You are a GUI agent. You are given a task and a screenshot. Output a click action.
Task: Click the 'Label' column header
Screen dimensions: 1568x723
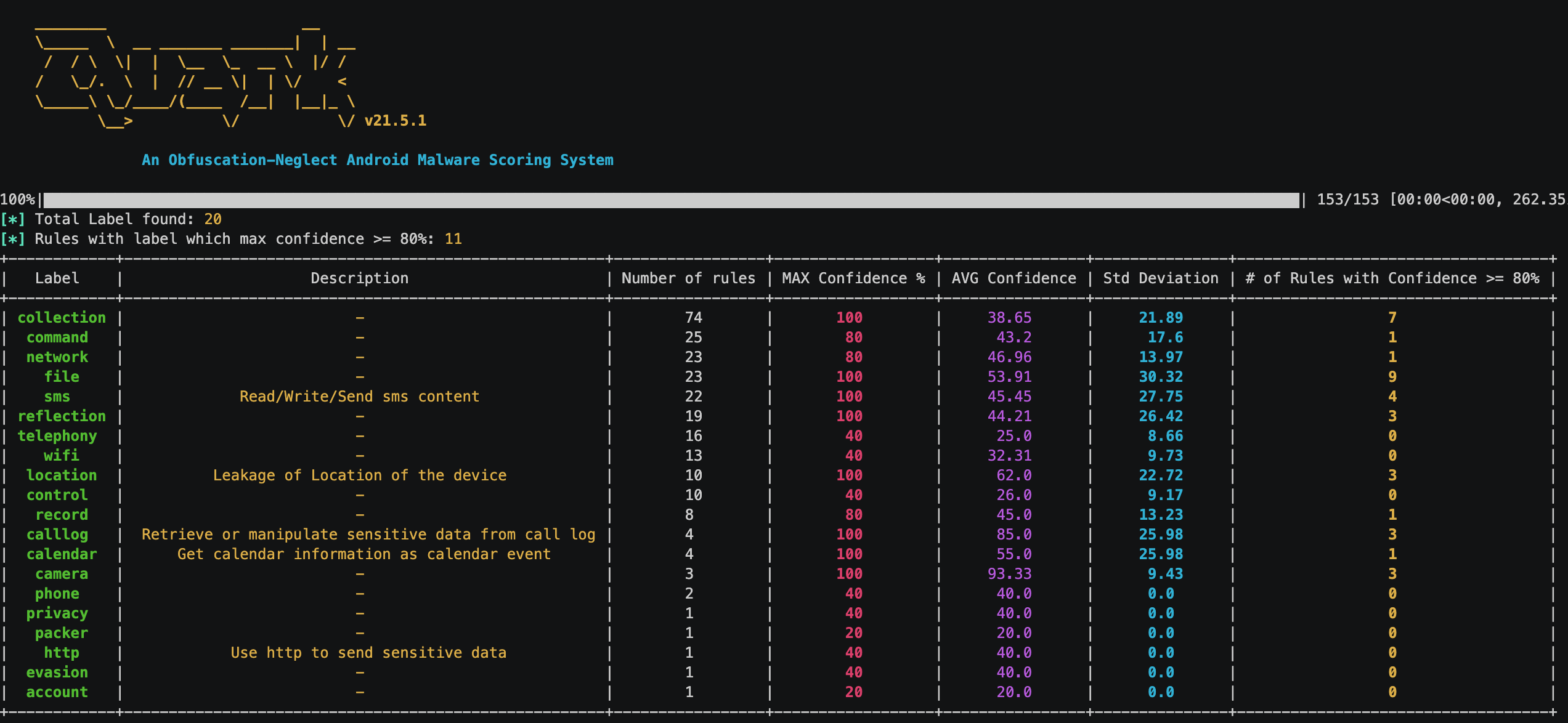coord(57,278)
